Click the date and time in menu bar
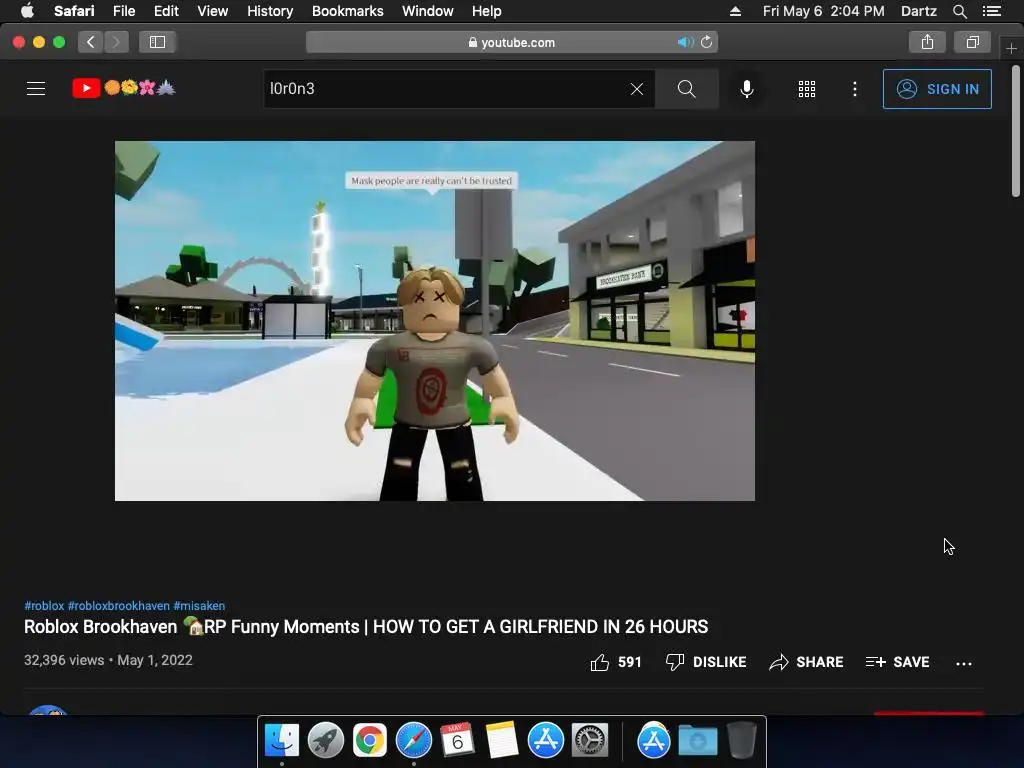Screen dimensions: 1024x768 824,11
